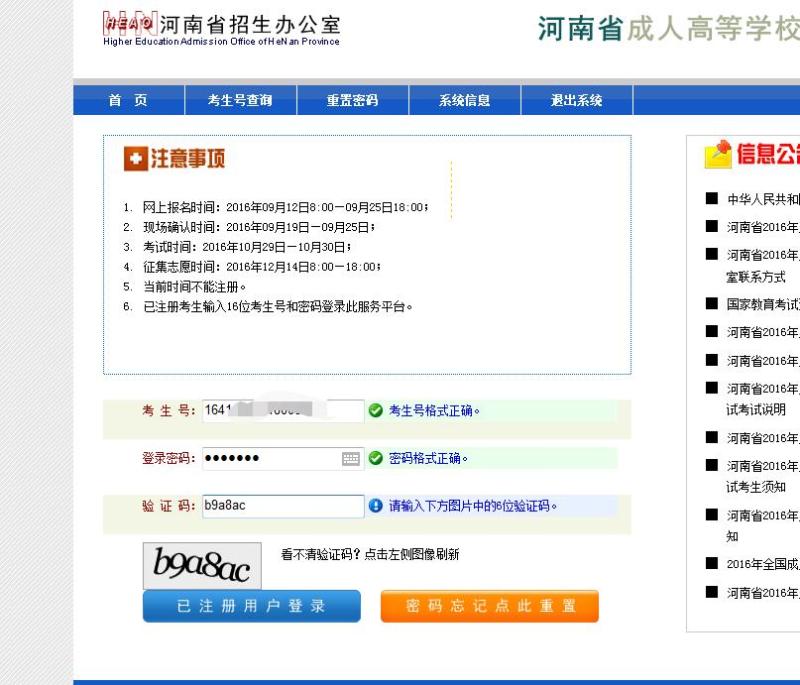Click the orange 密码忘记点此重置 button

(490, 606)
